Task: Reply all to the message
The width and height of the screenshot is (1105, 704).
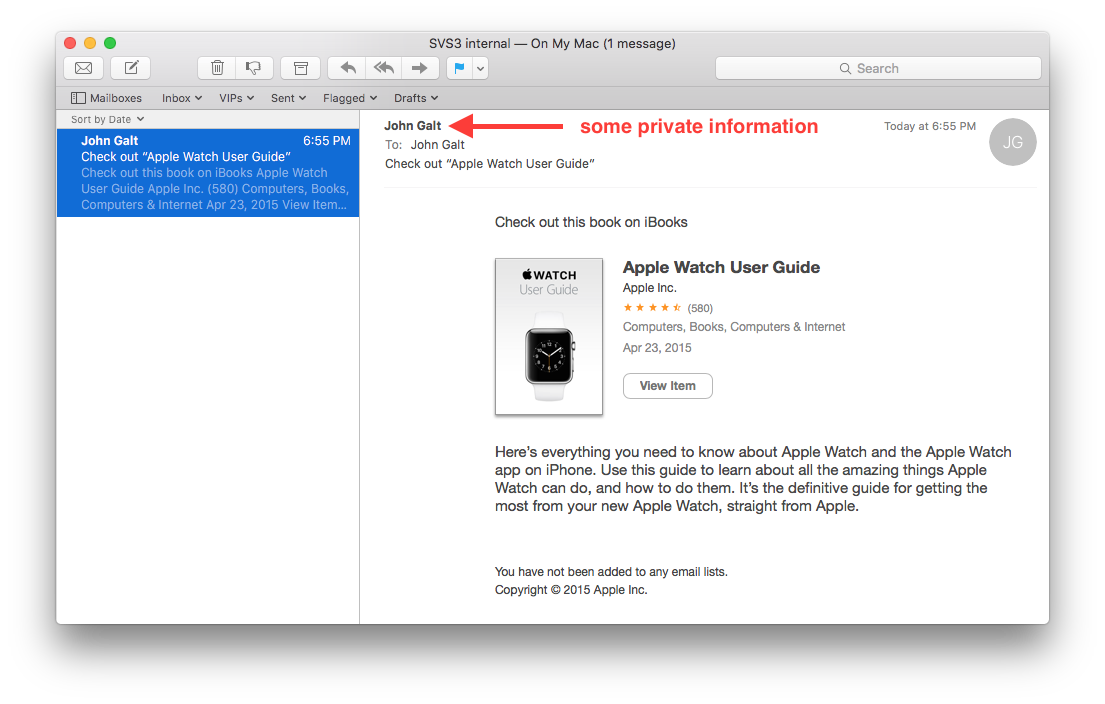Action: coord(384,68)
